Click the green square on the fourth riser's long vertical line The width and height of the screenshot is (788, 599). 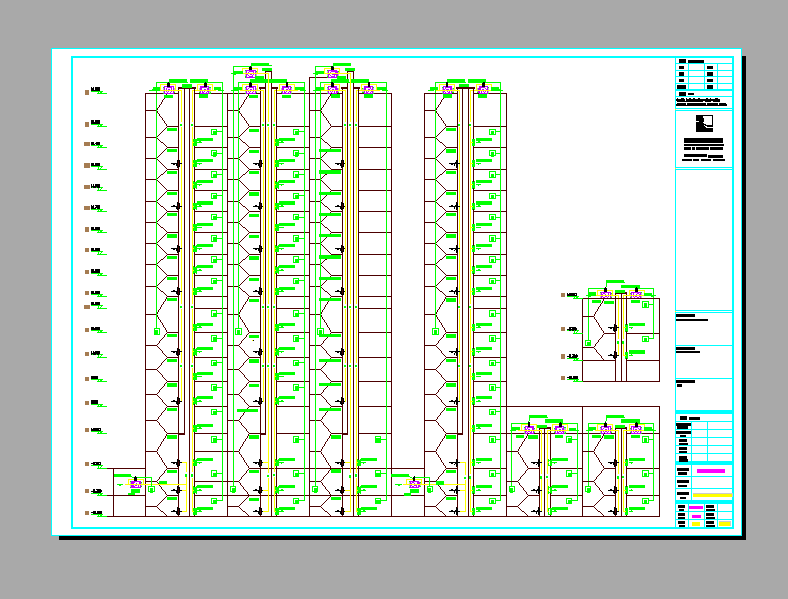click(434, 331)
